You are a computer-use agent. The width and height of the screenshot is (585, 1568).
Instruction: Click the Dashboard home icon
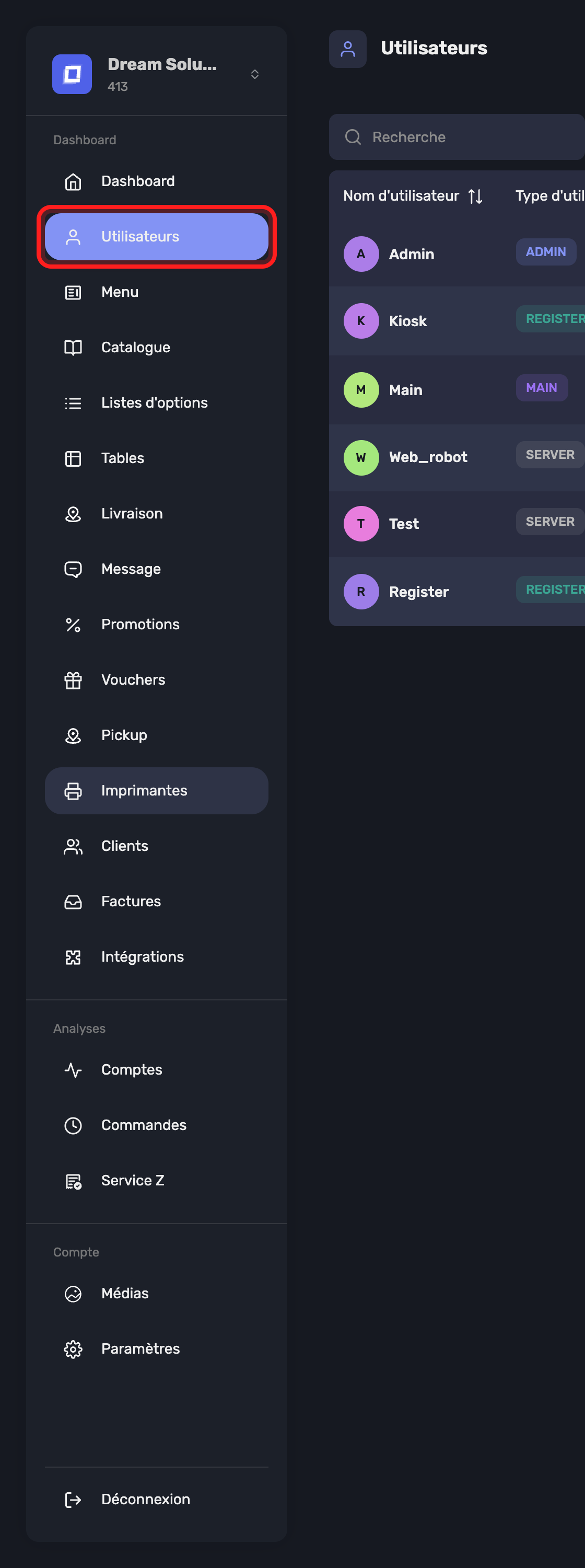tap(73, 181)
